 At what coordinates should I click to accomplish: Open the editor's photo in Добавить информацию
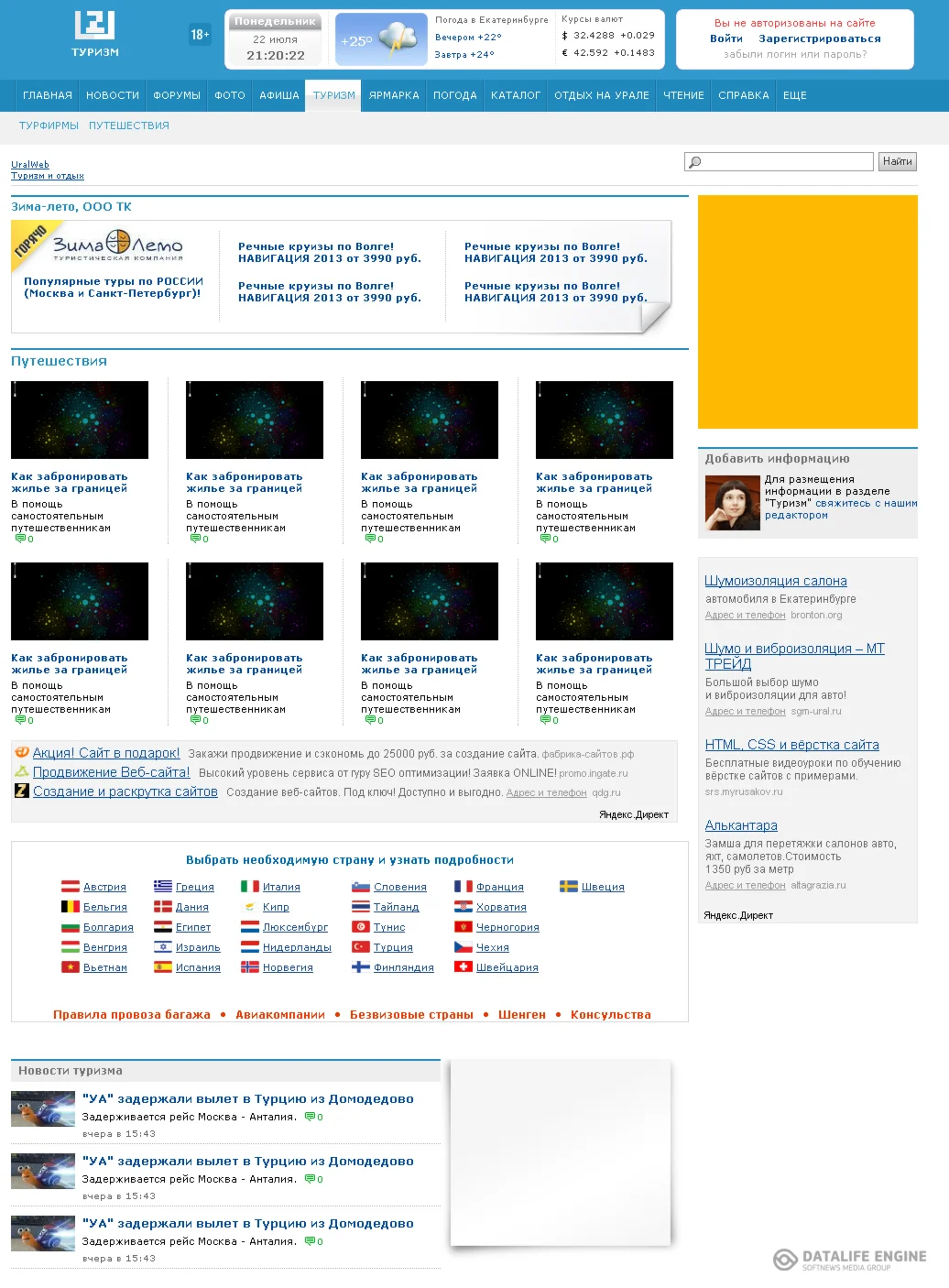(x=733, y=504)
